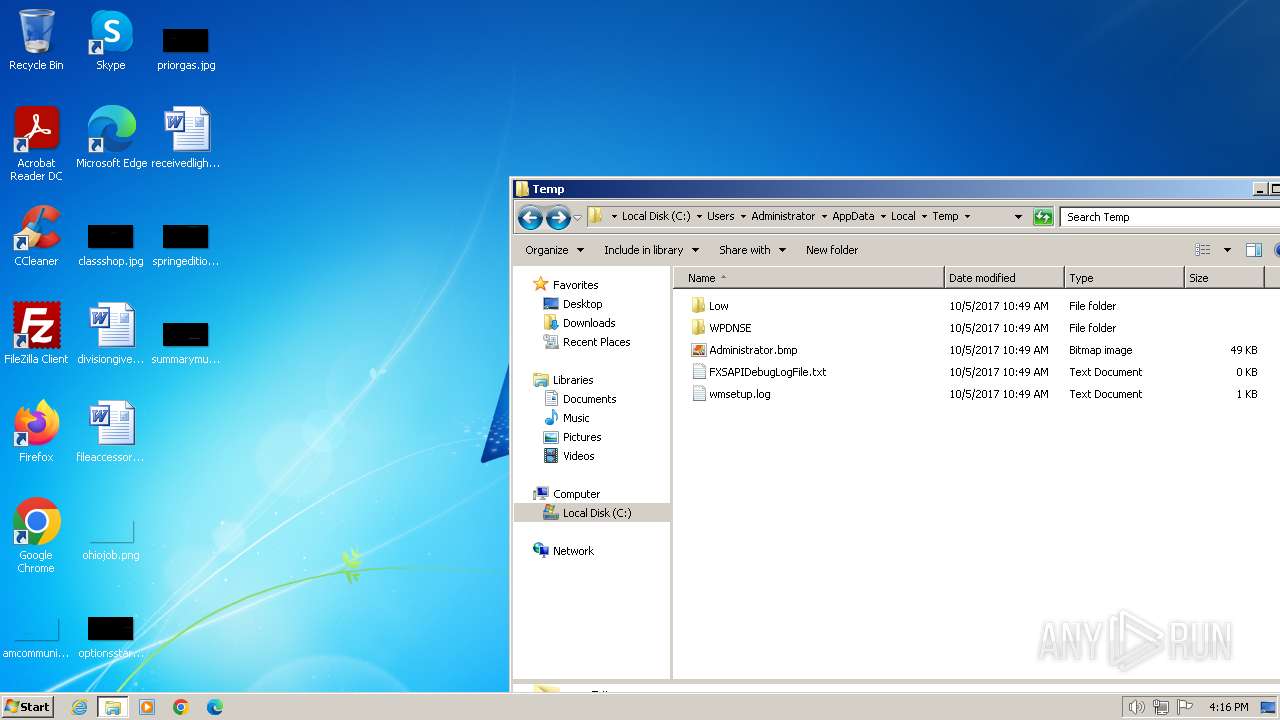Viewport: 1280px width, 720px height.
Task: Open Pictures library in navigation pane
Action: [x=582, y=437]
